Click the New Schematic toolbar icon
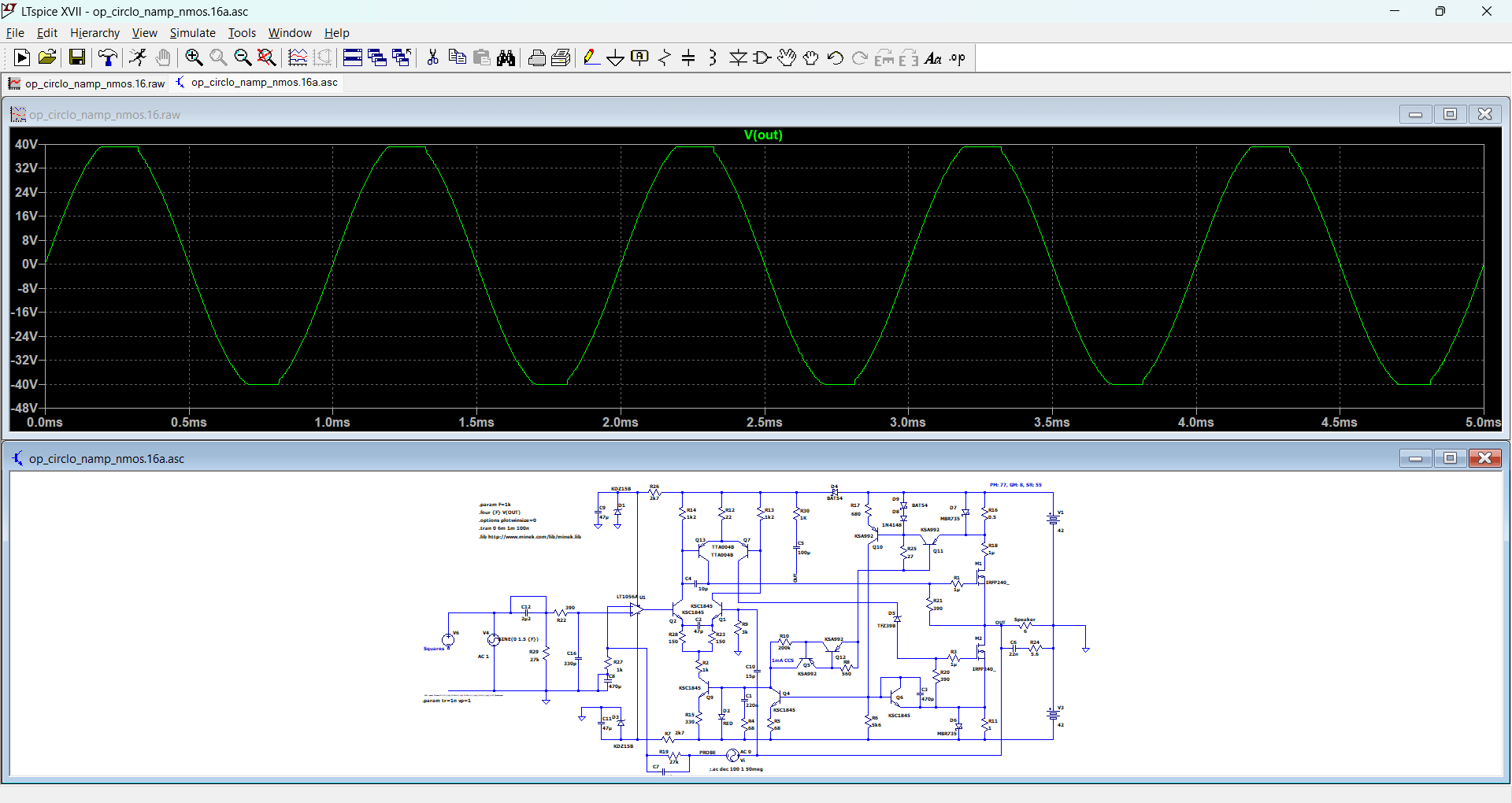The image size is (1512, 803). click(x=22, y=57)
